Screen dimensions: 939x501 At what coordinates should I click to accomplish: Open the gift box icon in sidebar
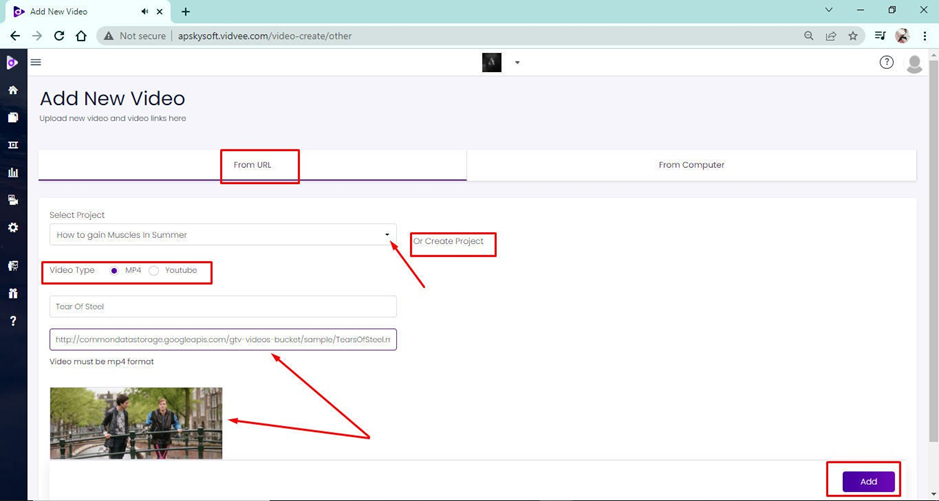pyautogui.click(x=13, y=293)
